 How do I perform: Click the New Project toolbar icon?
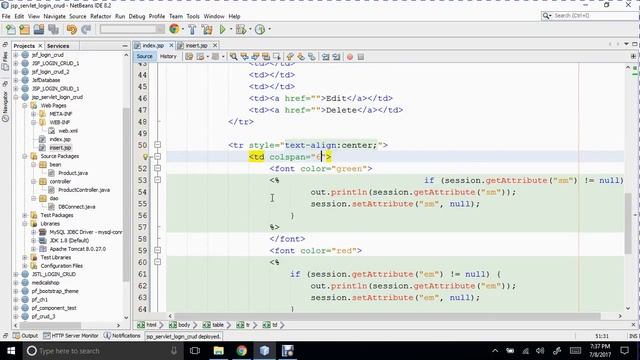(x=25, y=29)
